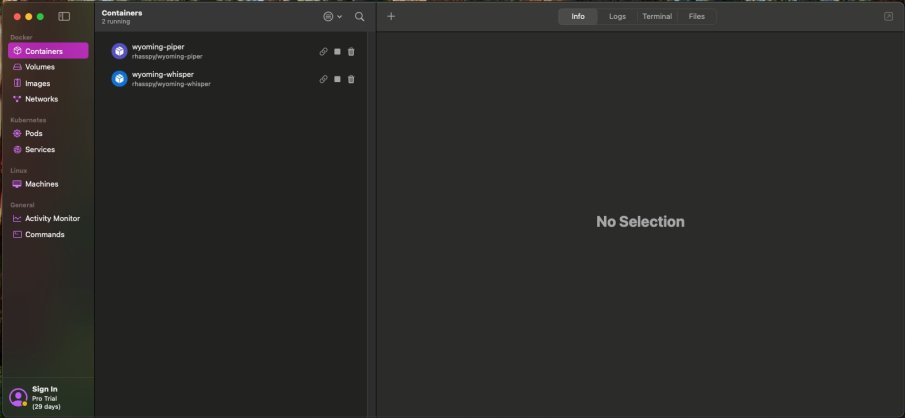
Task: Click the green full-screen window button
Action: pos(40,17)
